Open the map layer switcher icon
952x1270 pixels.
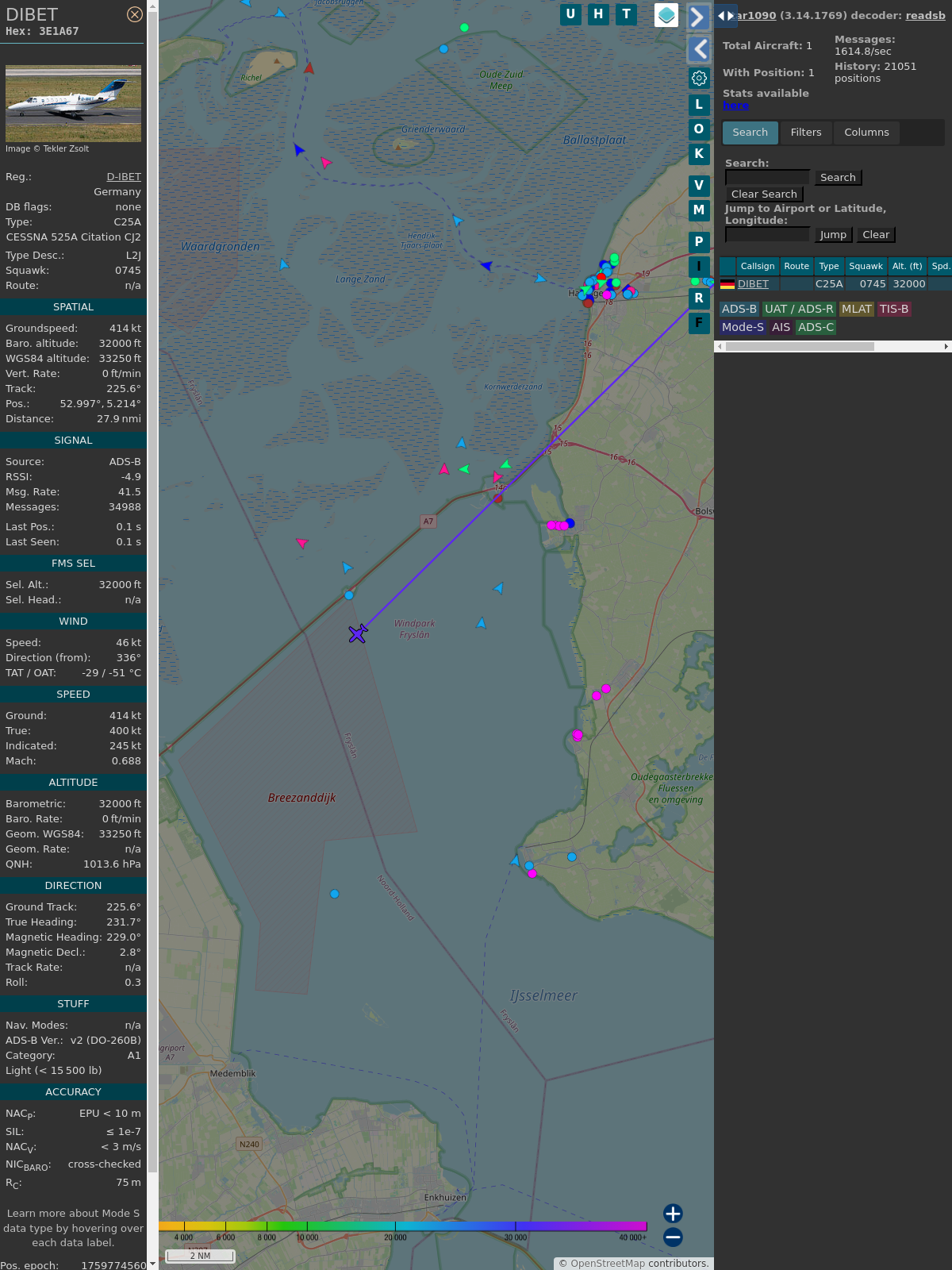coord(666,15)
